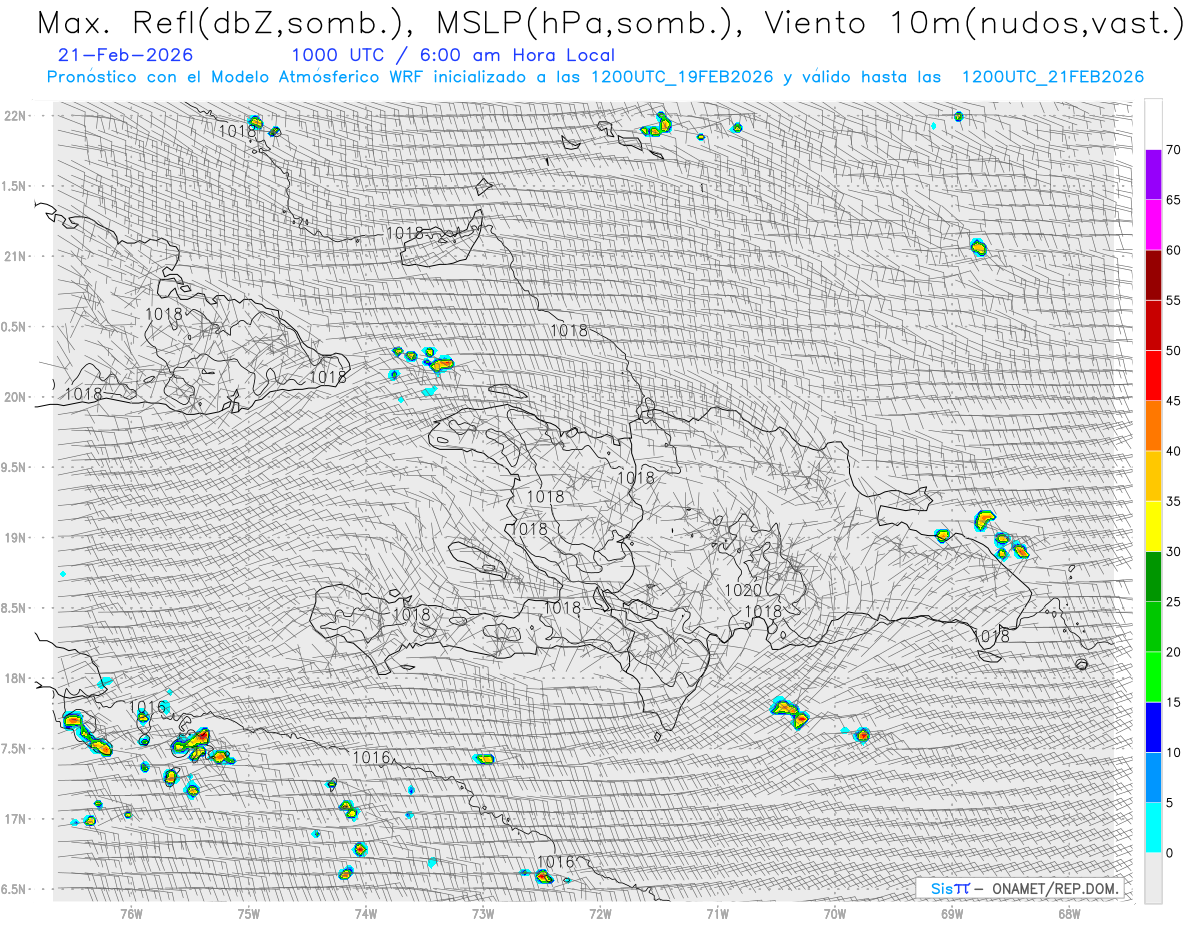Pick the orange 40–45 dBZ colorbar segment

(x=1153, y=426)
